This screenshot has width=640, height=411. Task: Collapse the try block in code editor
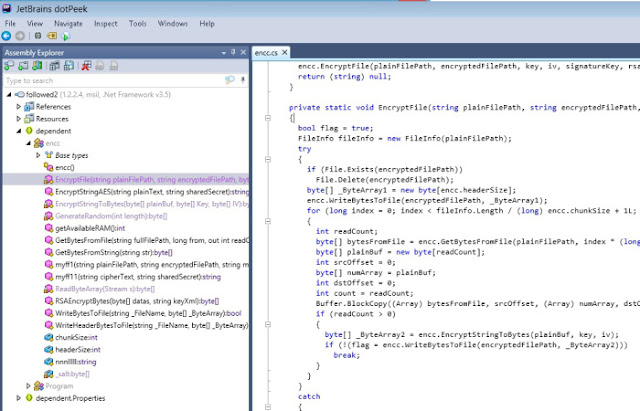pyautogui.click(x=268, y=159)
